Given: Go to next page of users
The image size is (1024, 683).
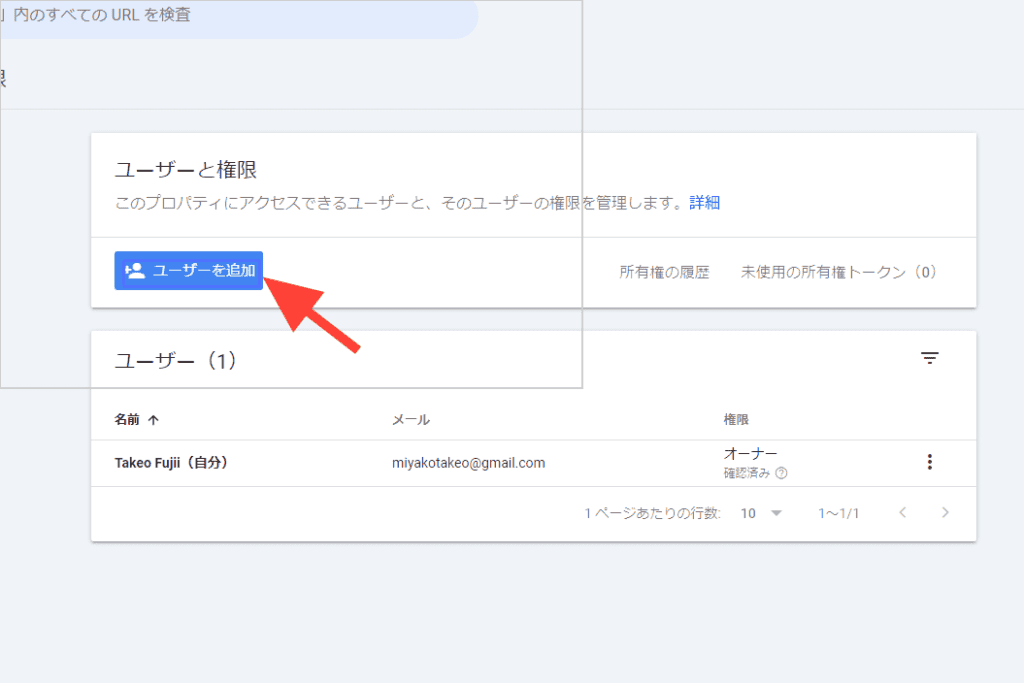Looking at the screenshot, I should [x=945, y=513].
